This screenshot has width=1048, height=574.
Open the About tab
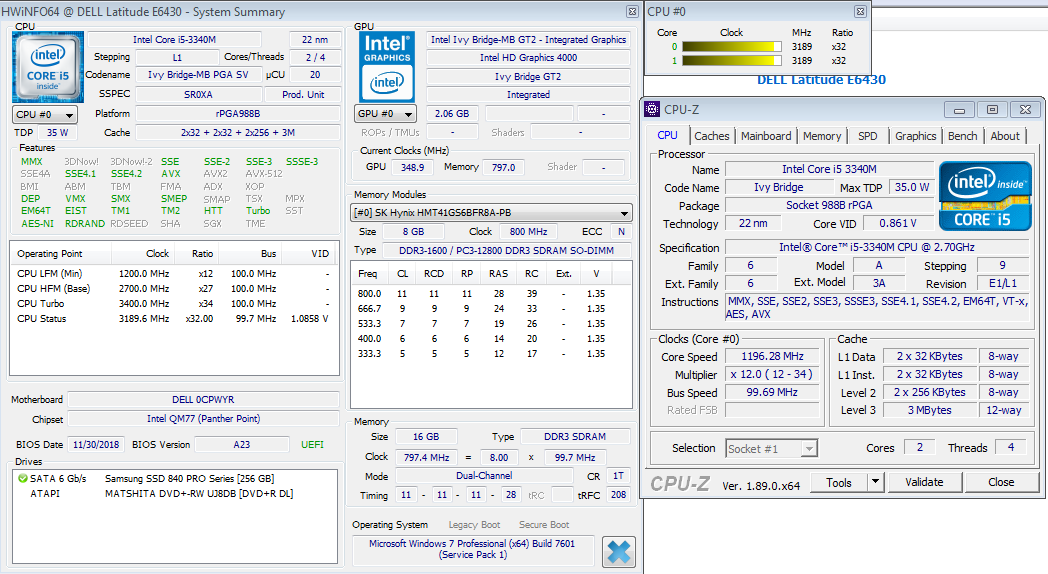tap(1005, 136)
